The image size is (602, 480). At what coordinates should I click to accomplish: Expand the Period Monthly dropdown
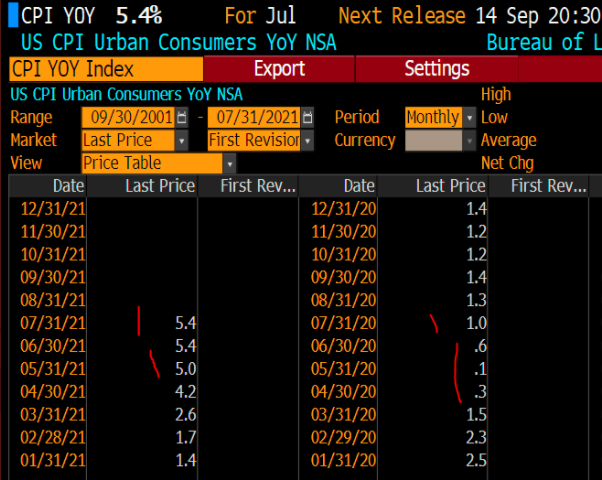(x=470, y=118)
